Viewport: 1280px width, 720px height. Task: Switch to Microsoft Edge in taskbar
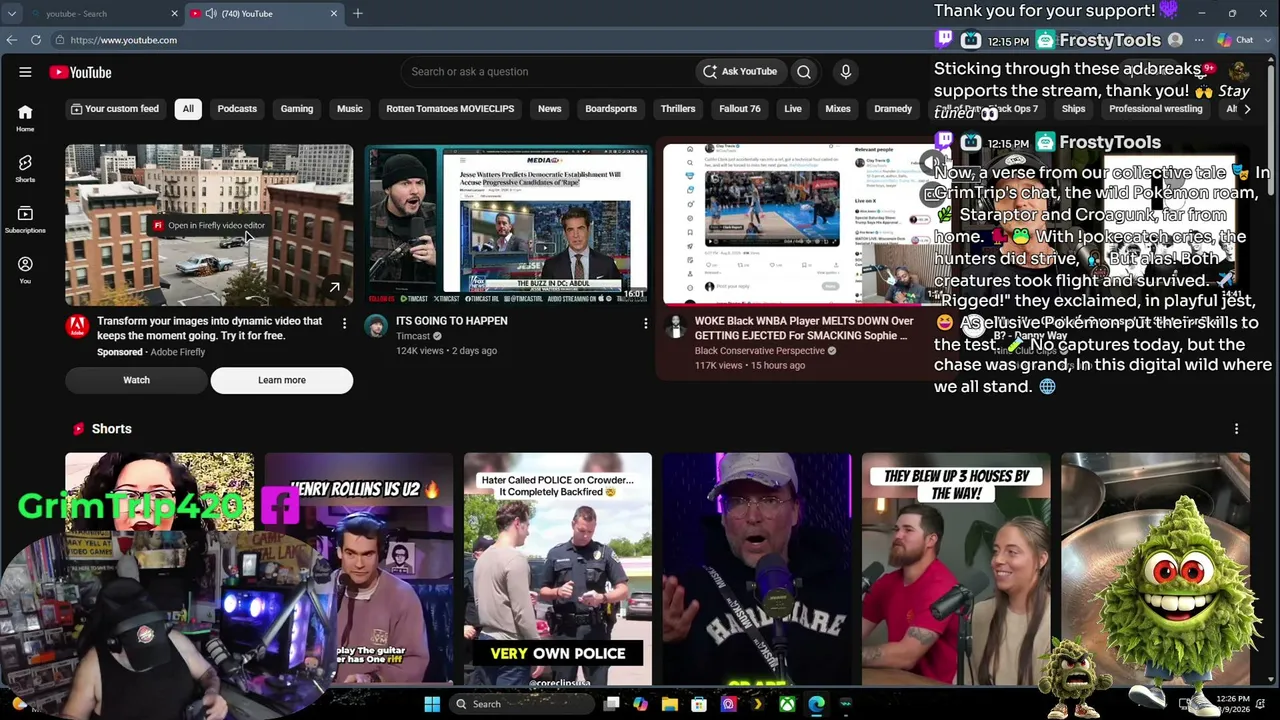(817, 704)
